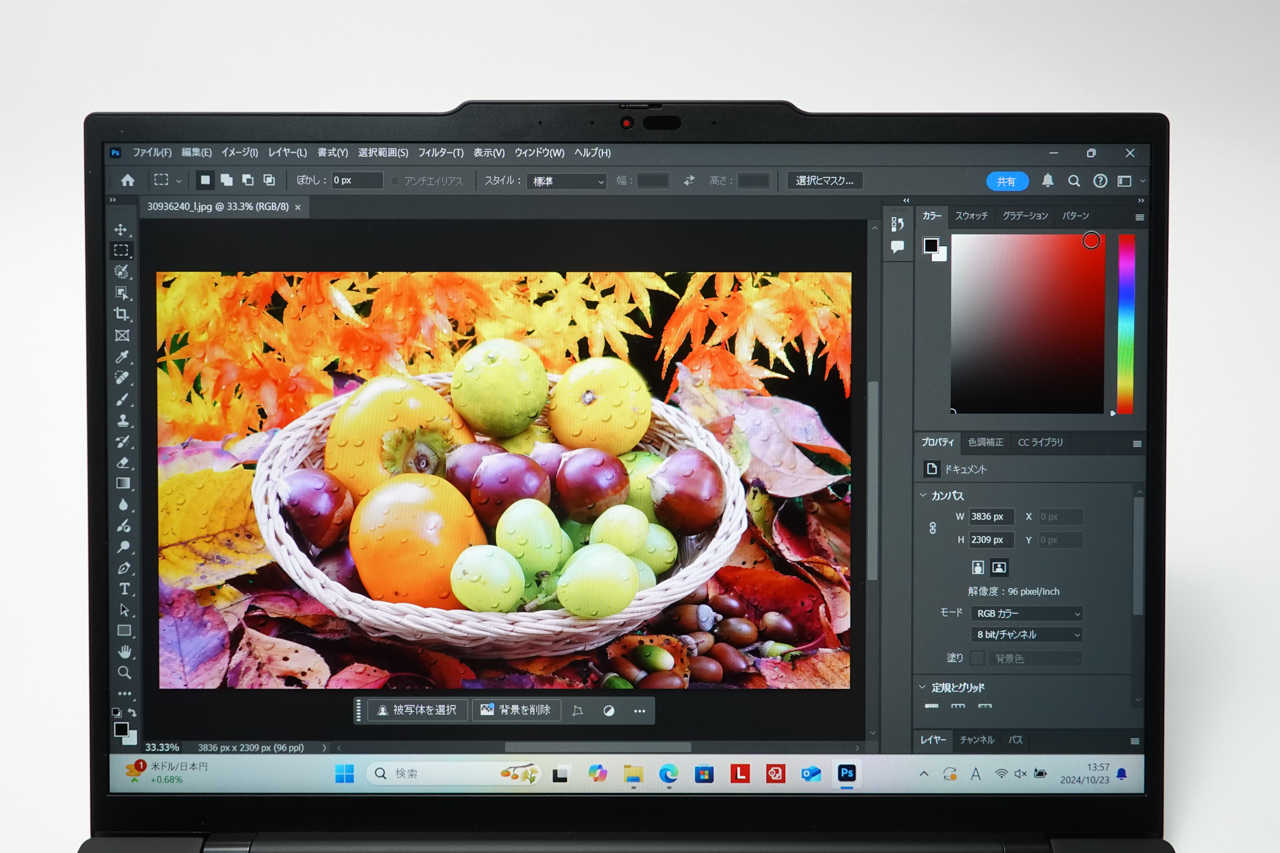Enable Add to selection mode
The image size is (1280, 853).
226,180
